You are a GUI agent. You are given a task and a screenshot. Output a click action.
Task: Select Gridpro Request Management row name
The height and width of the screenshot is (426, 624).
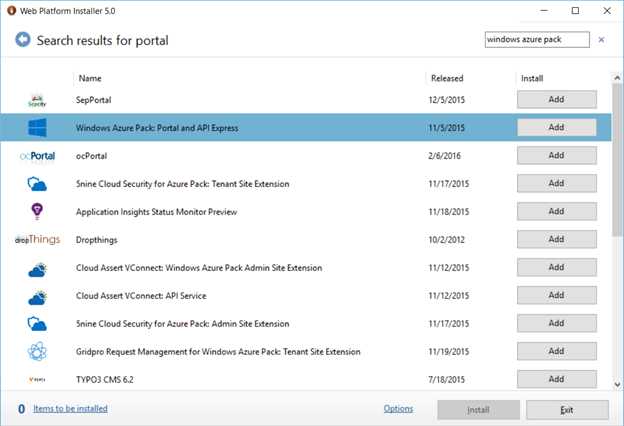click(218, 352)
